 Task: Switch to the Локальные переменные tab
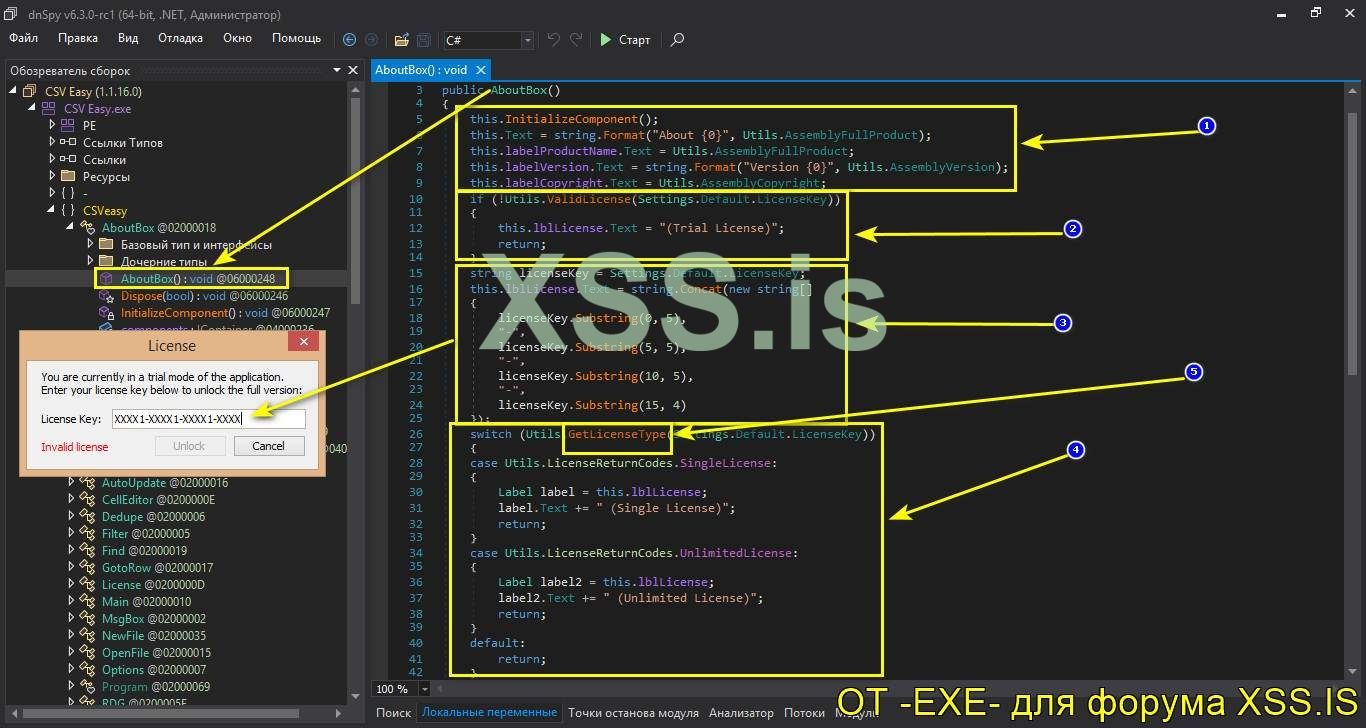click(x=489, y=713)
